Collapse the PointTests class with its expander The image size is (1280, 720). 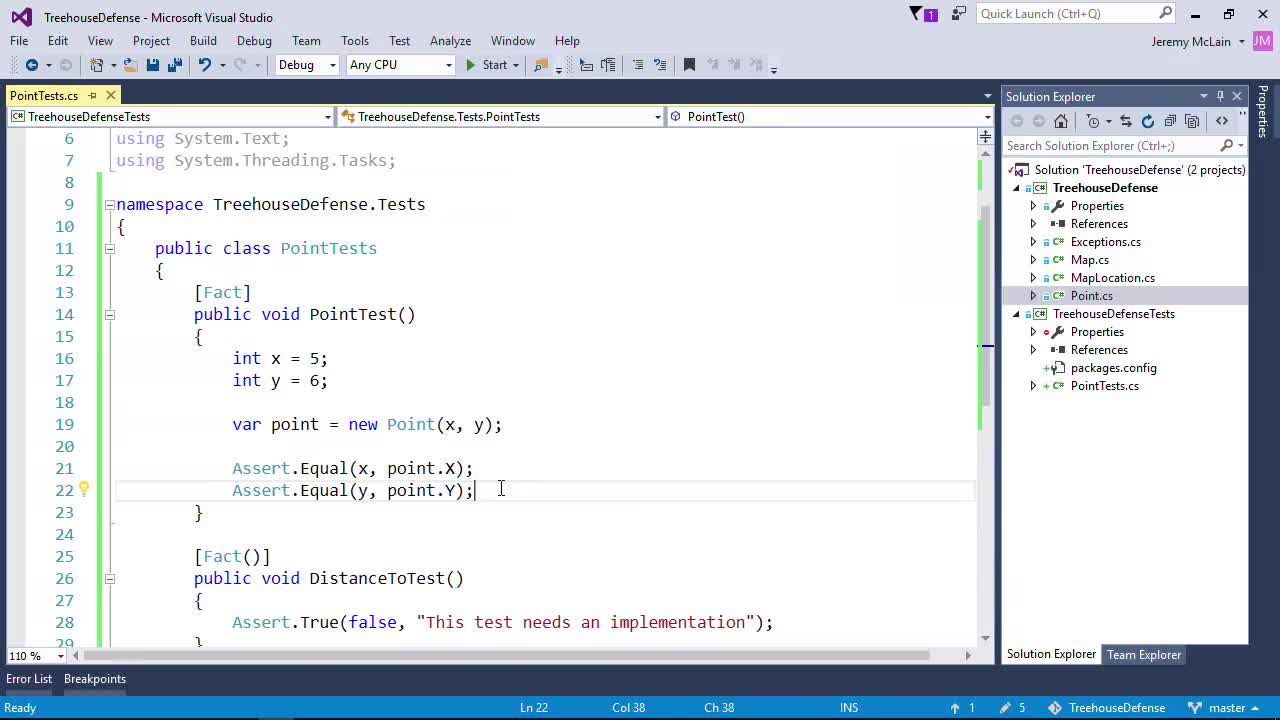tap(110, 248)
